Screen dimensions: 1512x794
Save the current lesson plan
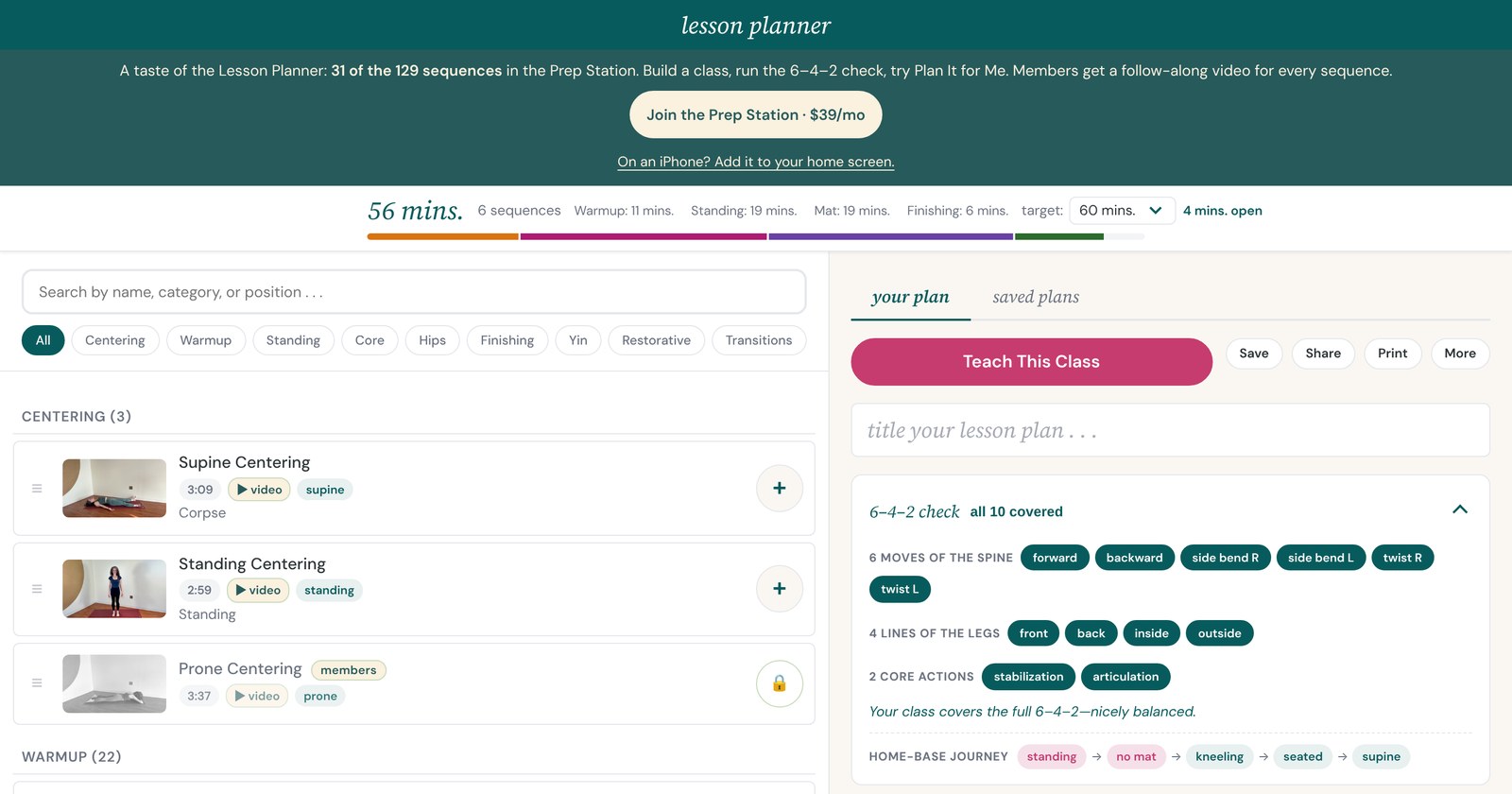(1254, 354)
